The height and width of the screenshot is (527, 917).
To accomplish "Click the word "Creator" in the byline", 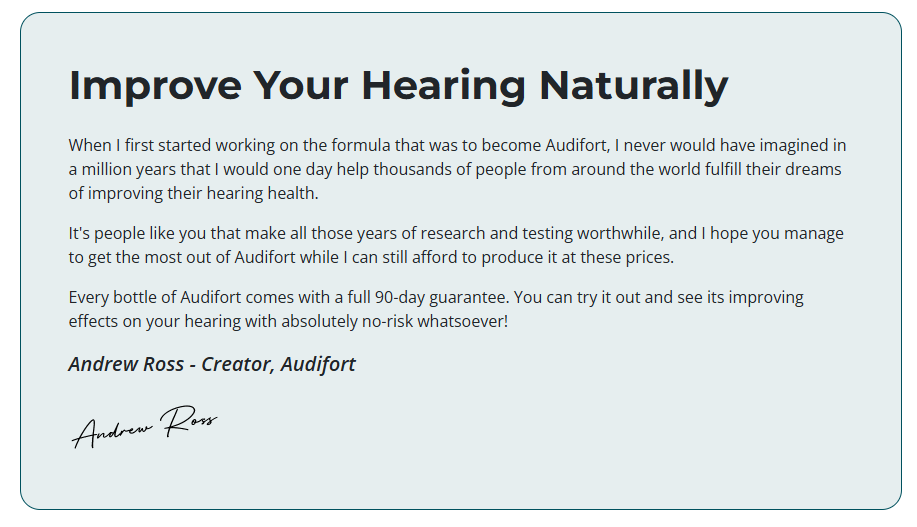I will pyautogui.click(x=237, y=363).
